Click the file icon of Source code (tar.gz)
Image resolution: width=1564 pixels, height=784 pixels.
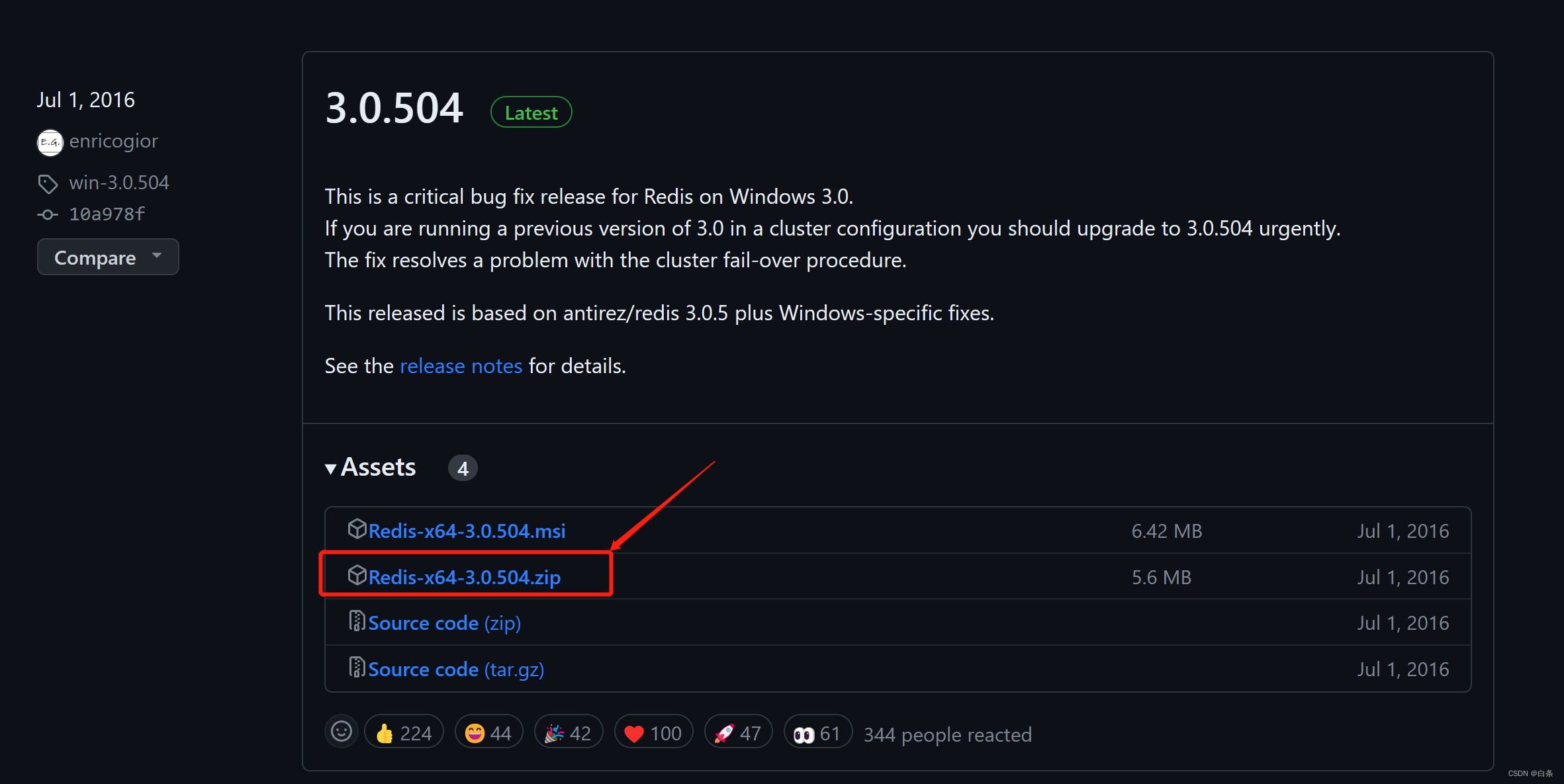pyautogui.click(x=357, y=668)
